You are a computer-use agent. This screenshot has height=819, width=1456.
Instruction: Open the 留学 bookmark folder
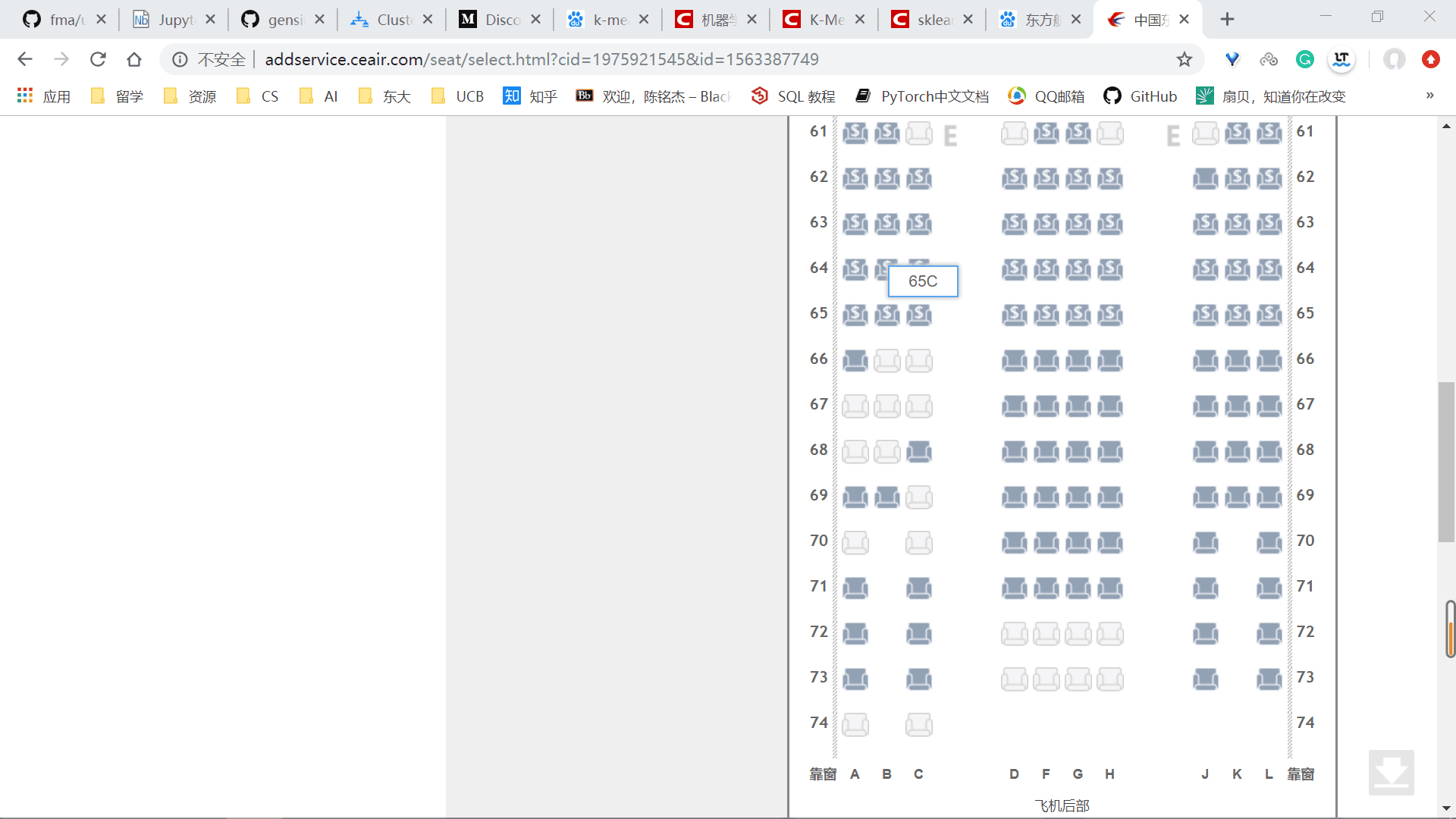[117, 96]
